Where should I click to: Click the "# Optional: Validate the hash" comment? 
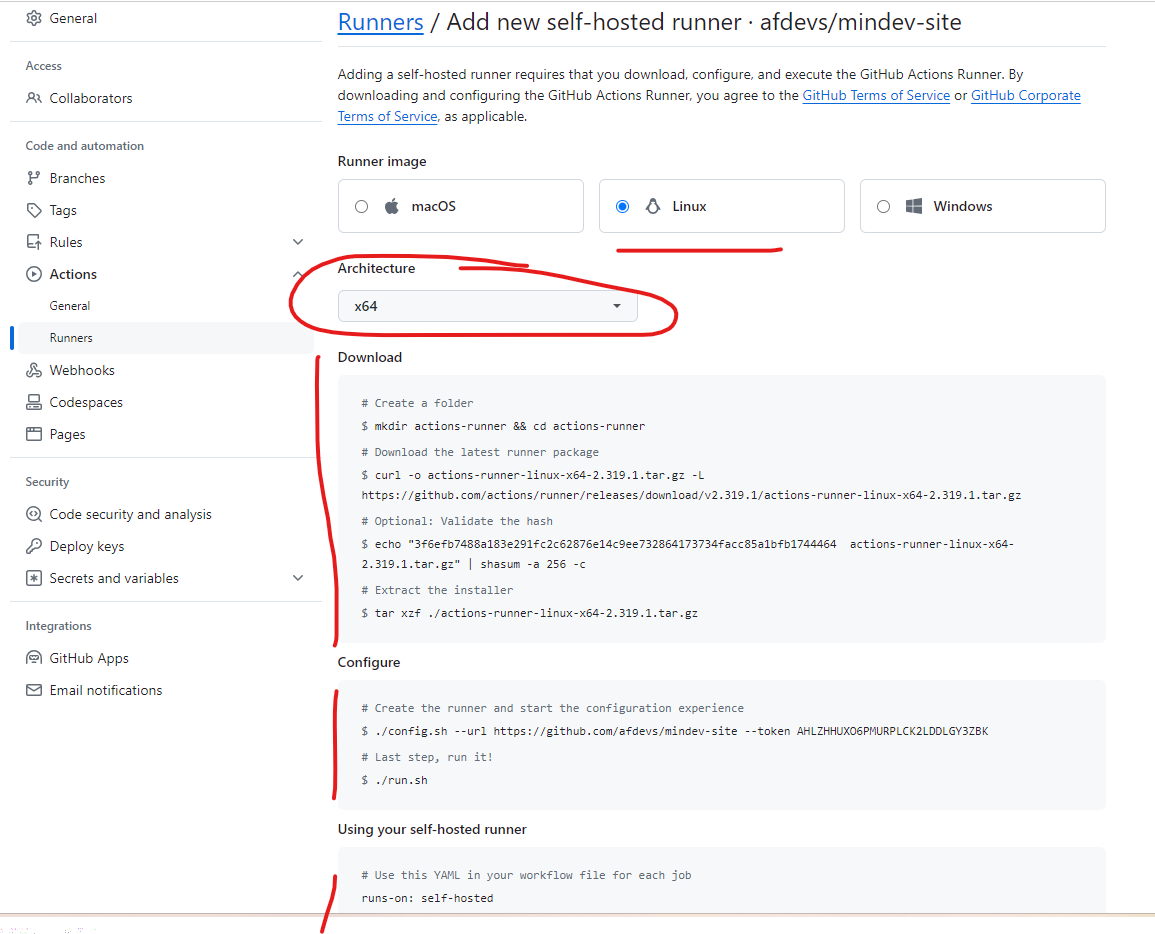pos(457,521)
